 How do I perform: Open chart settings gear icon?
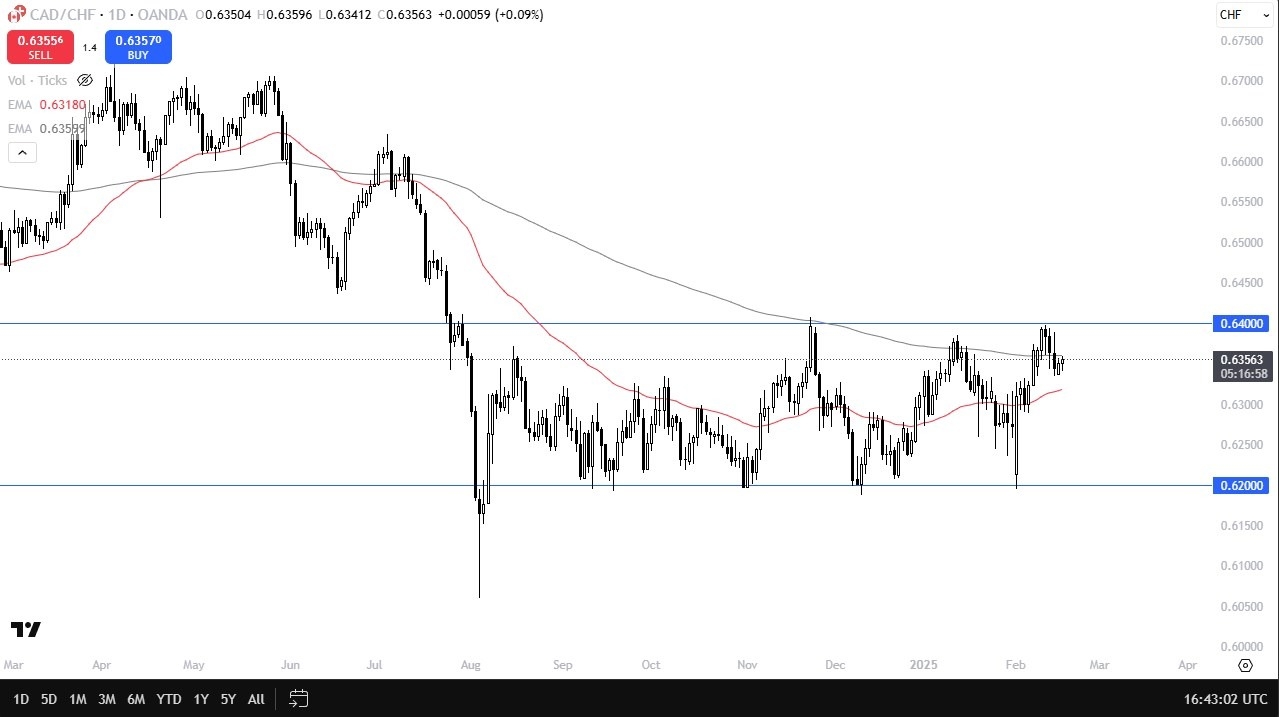click(x=1245, y=665)
